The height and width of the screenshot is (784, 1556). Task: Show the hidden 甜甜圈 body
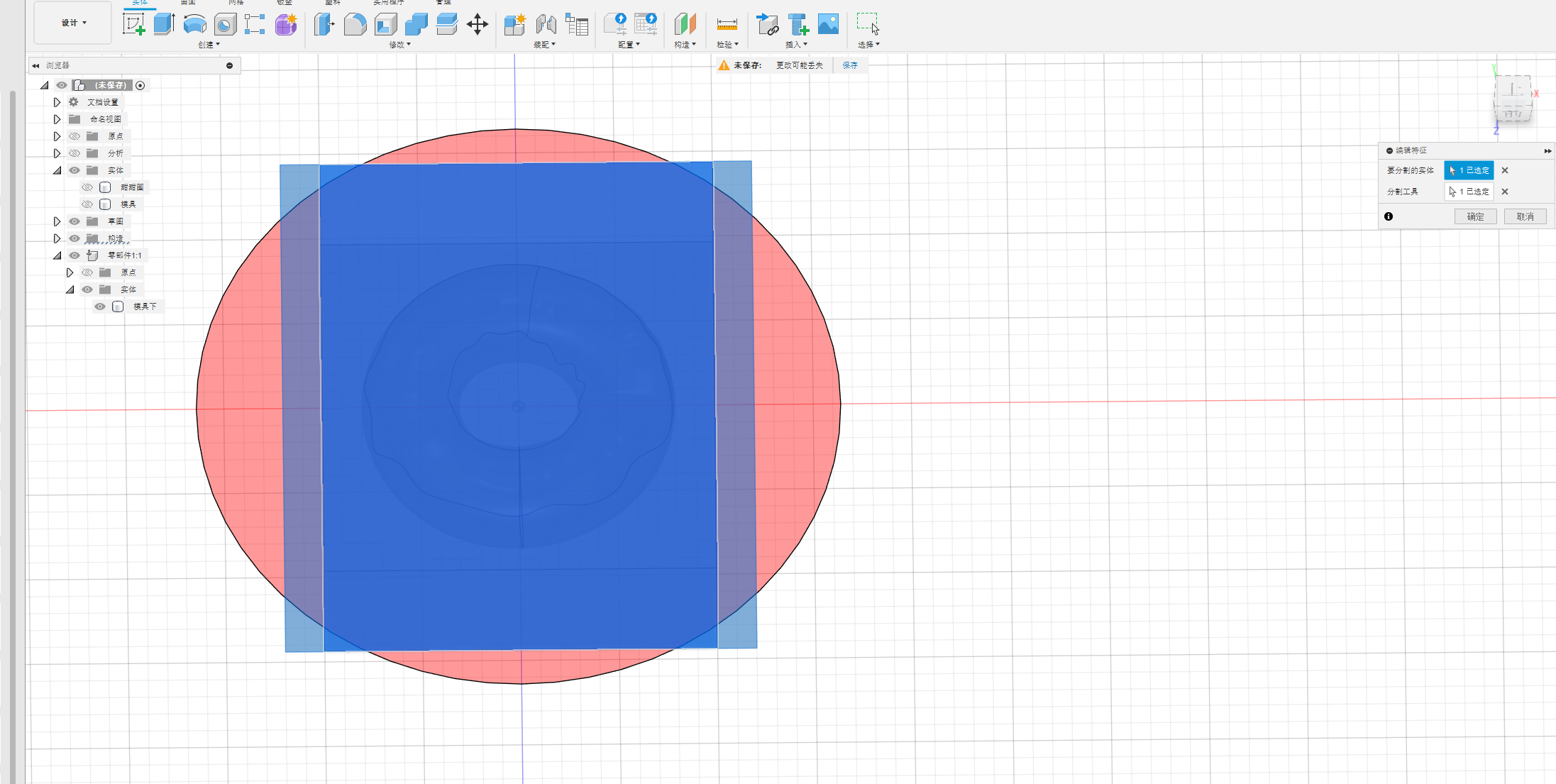[87, 187]
